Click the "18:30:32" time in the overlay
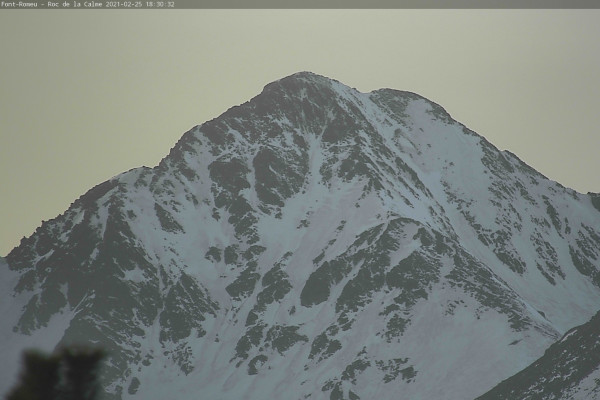Screen dimensions: 600x400 tap(160, 4)
